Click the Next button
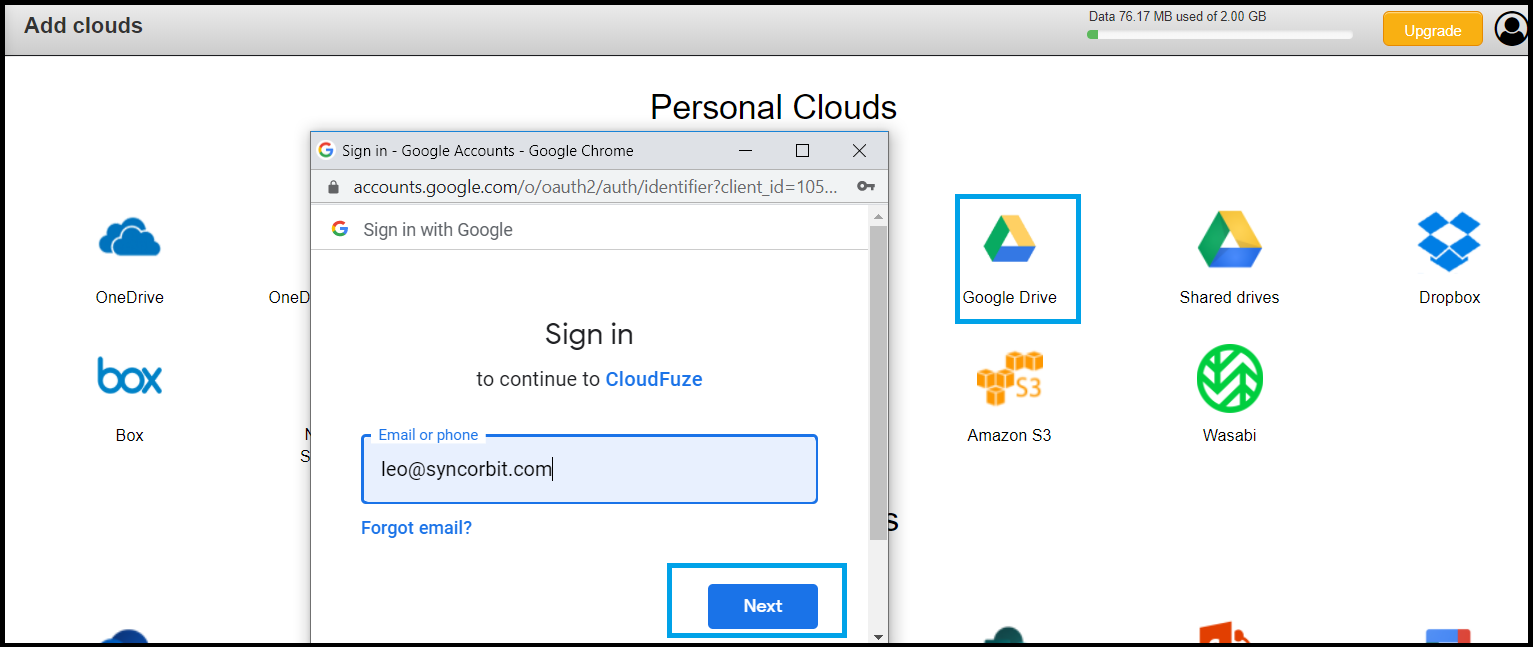The image size is (1533, 647). (x=763, y=606)
